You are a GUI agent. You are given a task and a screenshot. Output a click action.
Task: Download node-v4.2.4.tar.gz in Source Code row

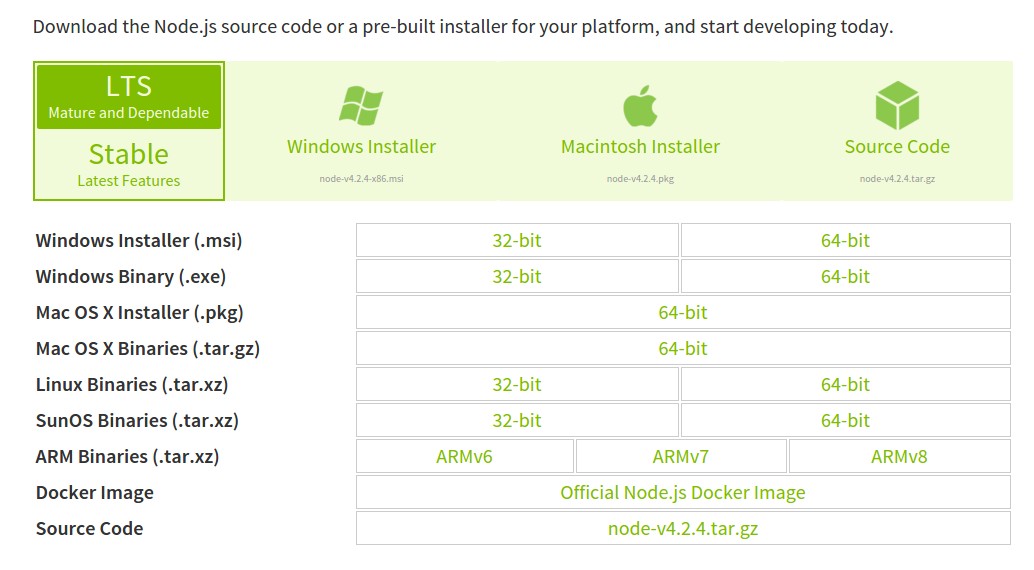point(683,528)
